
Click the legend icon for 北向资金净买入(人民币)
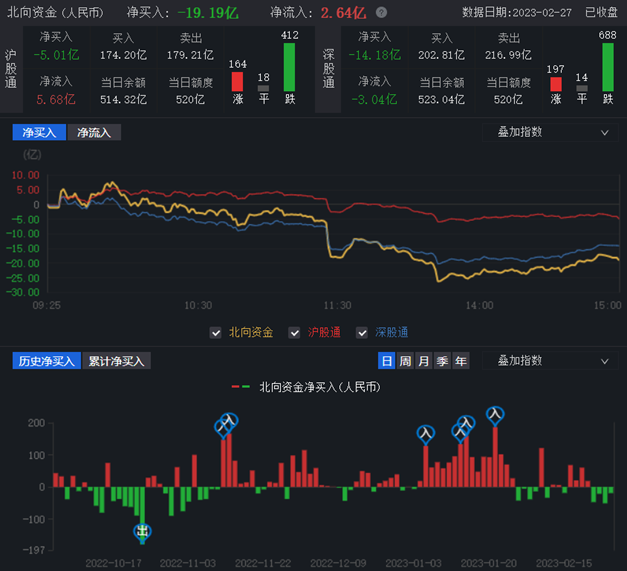(241, 386)
